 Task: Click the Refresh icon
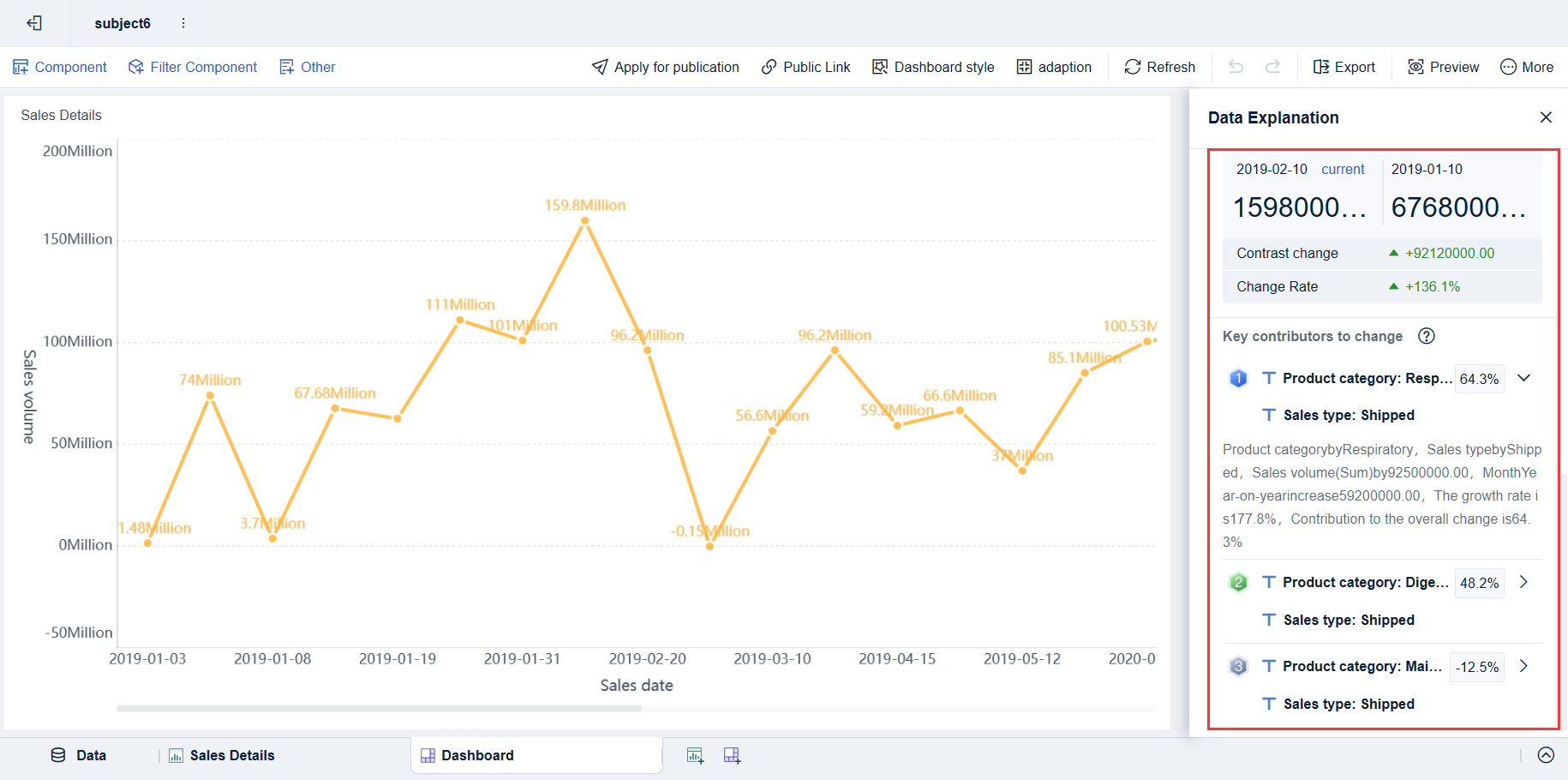point(1133,67)
